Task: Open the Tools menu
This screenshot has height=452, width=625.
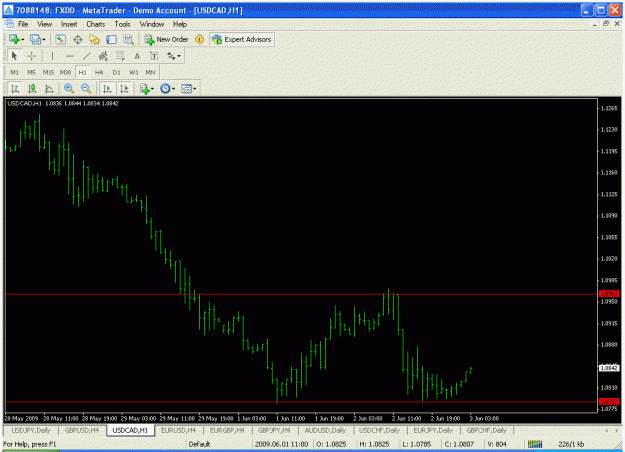Action: tap(122, 24)
